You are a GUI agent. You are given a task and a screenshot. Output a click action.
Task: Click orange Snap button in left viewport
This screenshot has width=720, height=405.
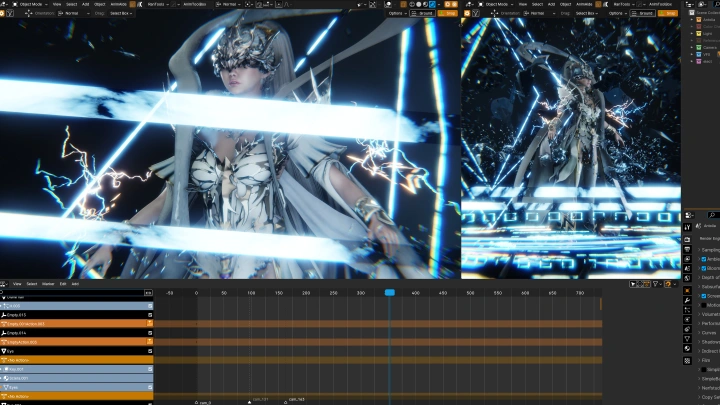448,13
